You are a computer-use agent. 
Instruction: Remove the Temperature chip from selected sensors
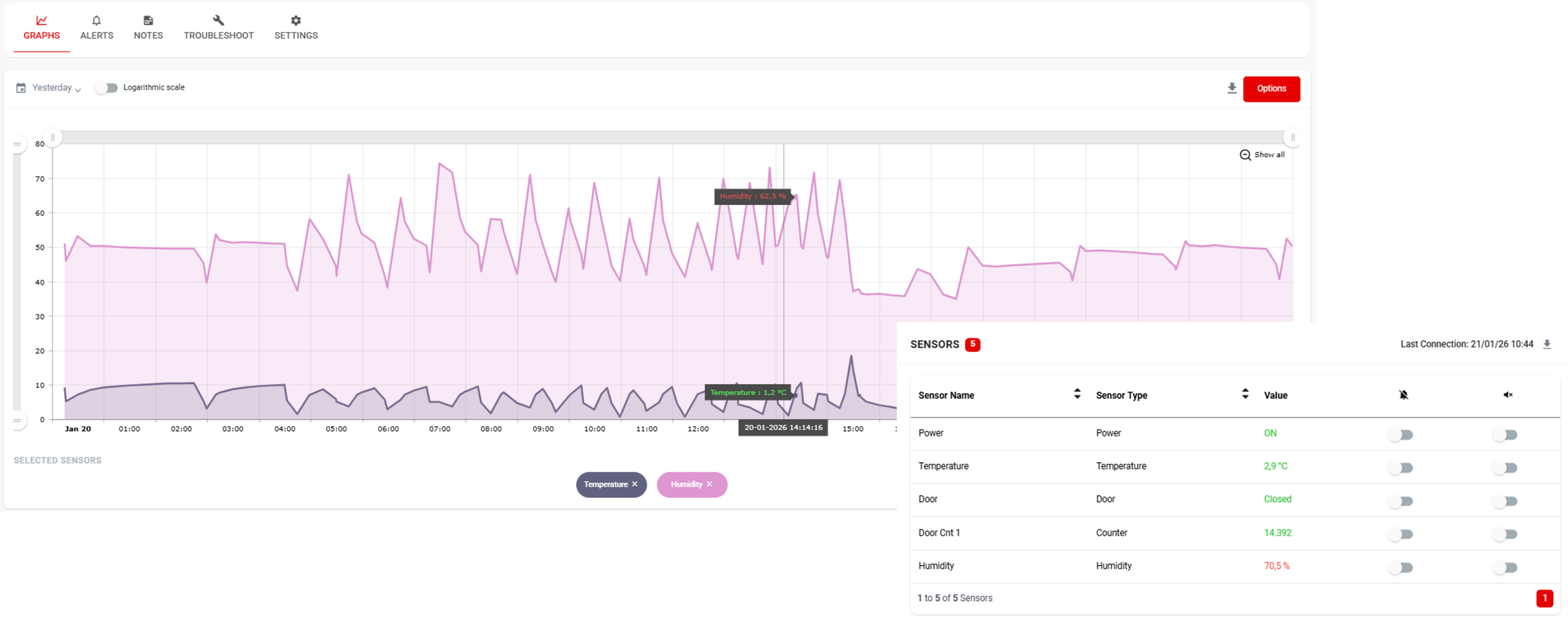click(x=635, y=484)
